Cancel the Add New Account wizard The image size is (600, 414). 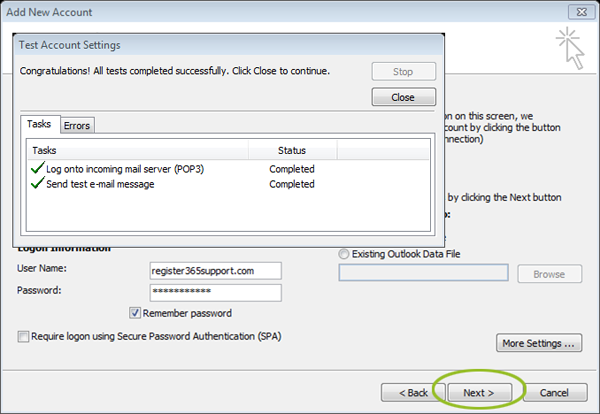click(554, 393)
